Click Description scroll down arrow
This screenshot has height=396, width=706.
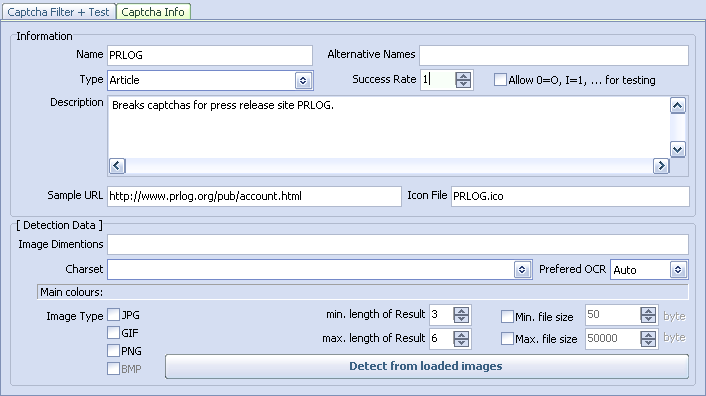click(678, 149)
